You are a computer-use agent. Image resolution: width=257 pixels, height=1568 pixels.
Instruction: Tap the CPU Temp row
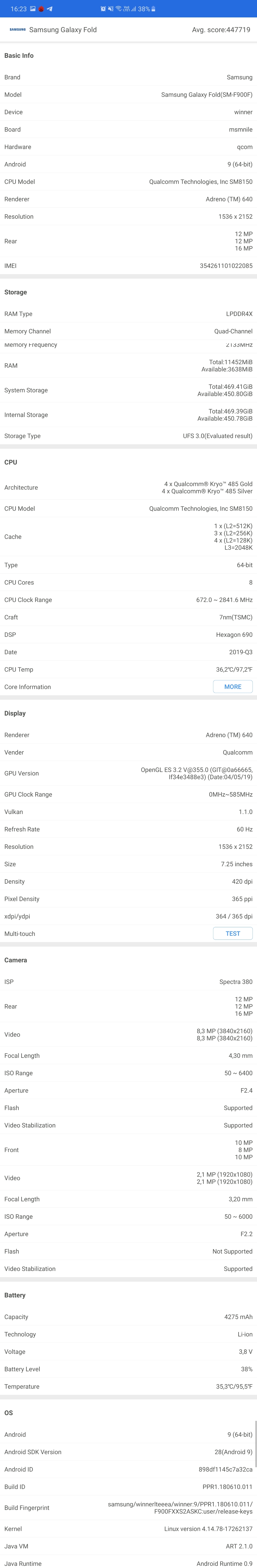click(128, 670)
